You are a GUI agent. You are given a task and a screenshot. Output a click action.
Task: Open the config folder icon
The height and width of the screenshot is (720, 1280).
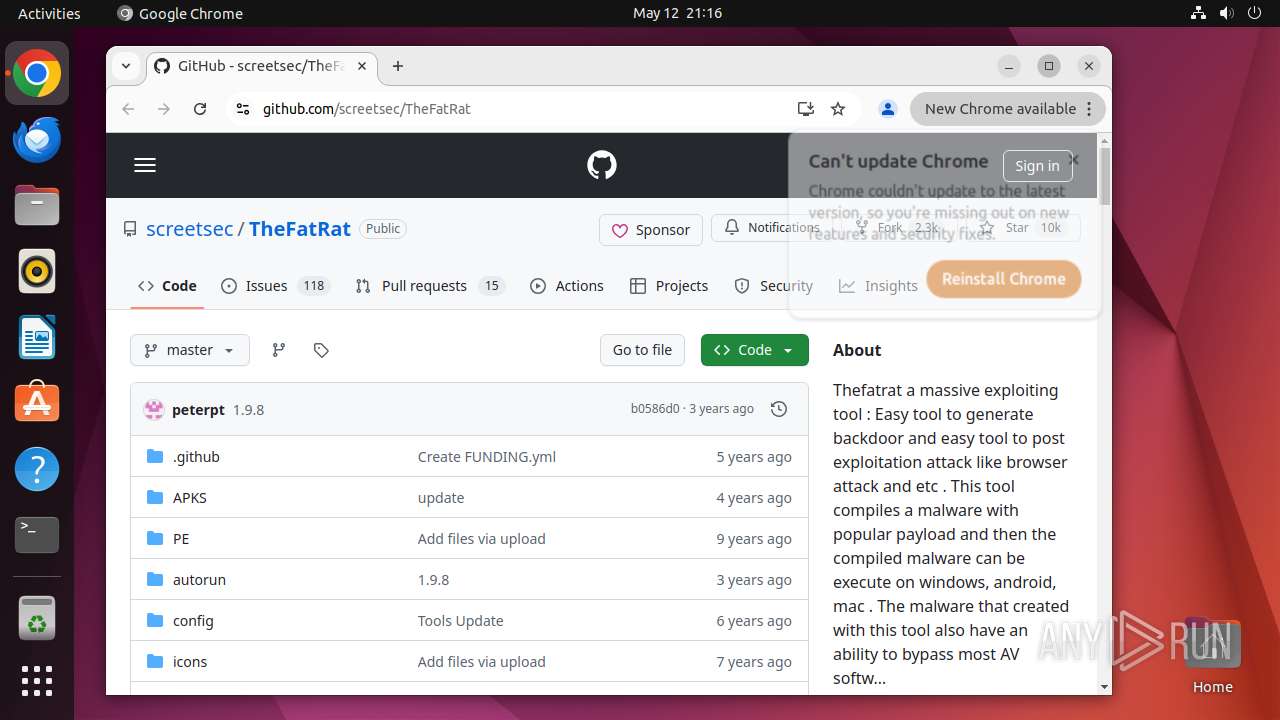pos(155,621)
